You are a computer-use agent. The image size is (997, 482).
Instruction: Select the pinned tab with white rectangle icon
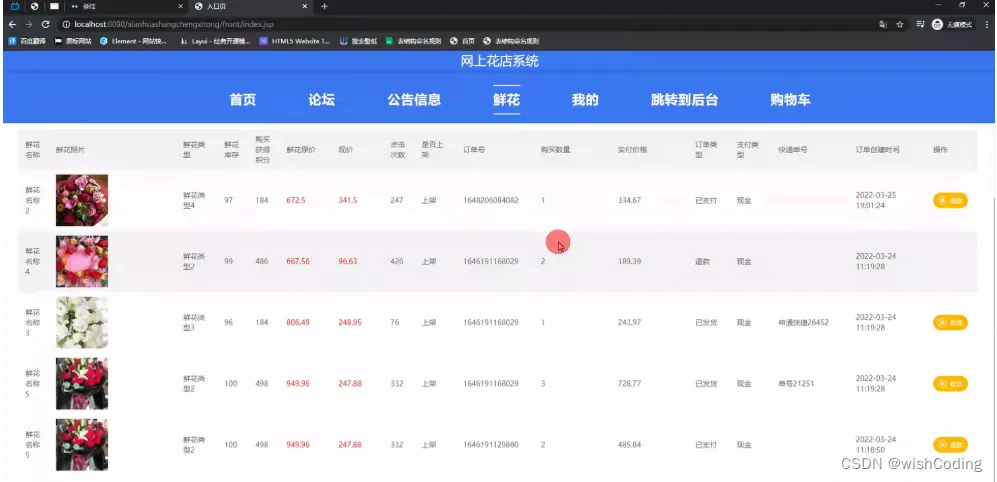tap(54, 6)
